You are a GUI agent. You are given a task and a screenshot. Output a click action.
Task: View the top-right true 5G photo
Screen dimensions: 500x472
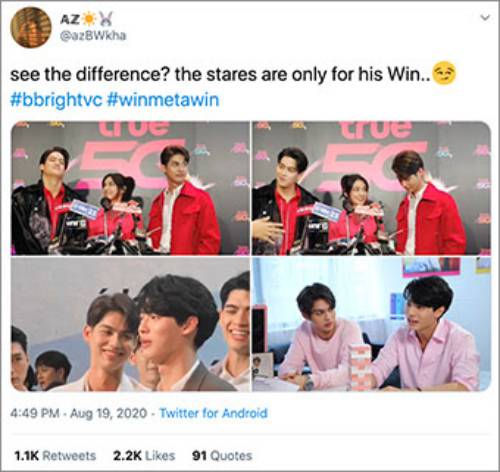(x=372, y=188)
